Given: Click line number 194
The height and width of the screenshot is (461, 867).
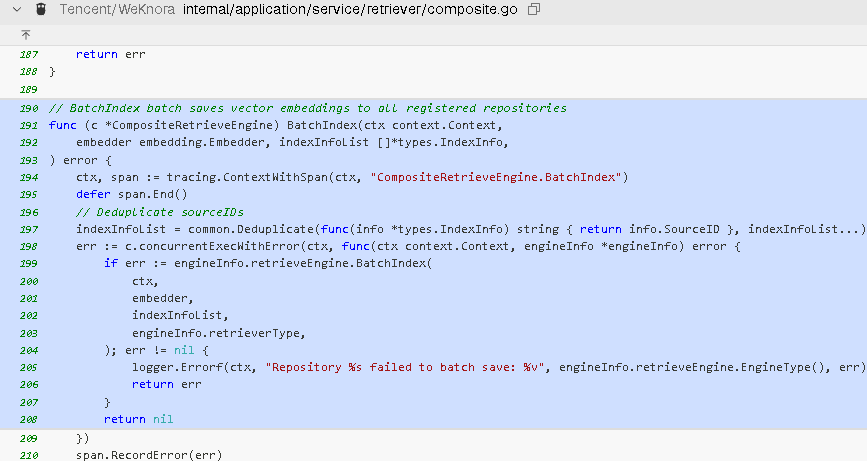Looking at the screenshot, I should click(x=28, y=177).
